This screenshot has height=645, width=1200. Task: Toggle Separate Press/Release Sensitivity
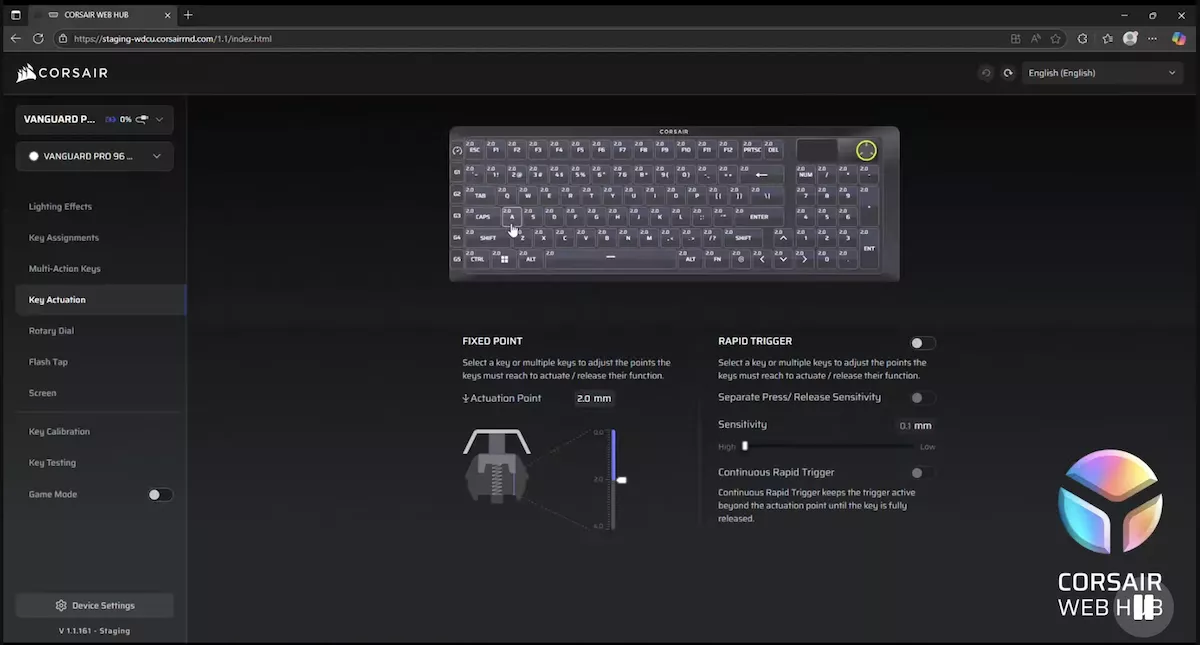click(x=921, y=398)
